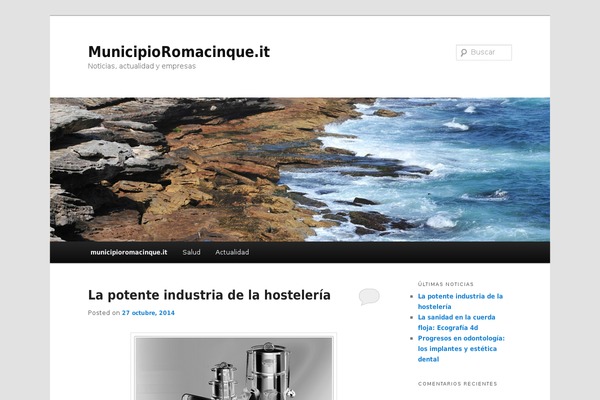Click the COMENTARIOS RECIENTES heading
Viewport: 600px width, 400px height.
click(457, 384)
